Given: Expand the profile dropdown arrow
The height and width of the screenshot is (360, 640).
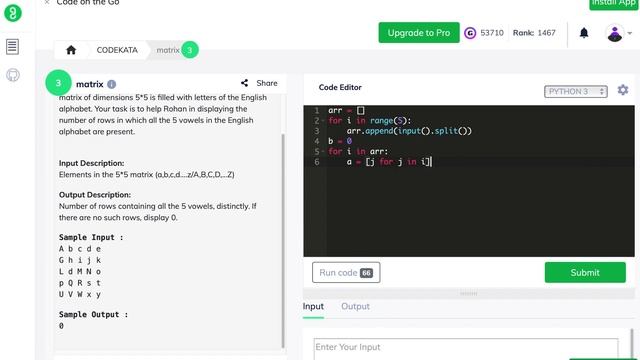Looking at the screenshot, I should (630, 33).
